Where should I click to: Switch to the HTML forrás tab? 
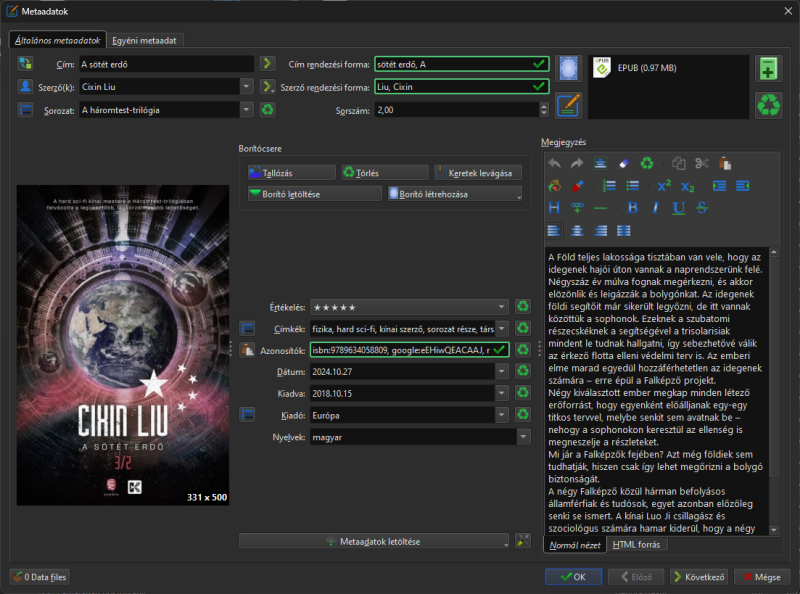[x=637, y=545]
